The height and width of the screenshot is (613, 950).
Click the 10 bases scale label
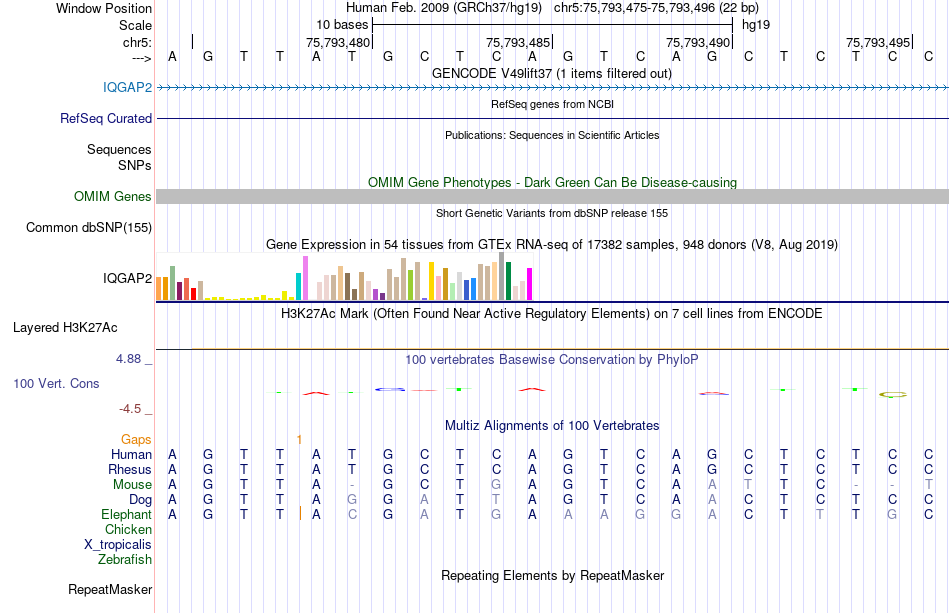click(342, 25)
